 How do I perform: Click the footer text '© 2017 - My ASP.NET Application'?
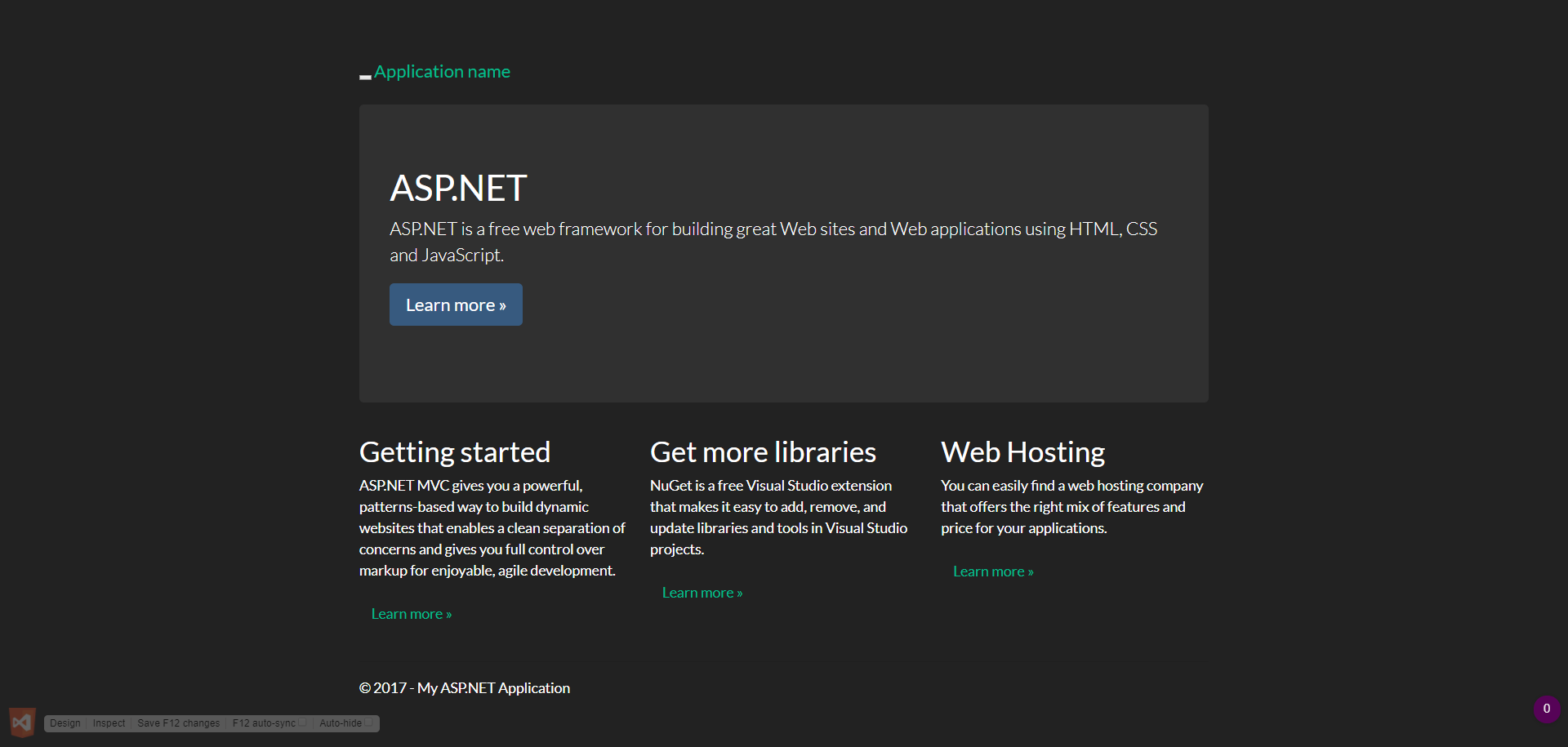click(465, 688)
